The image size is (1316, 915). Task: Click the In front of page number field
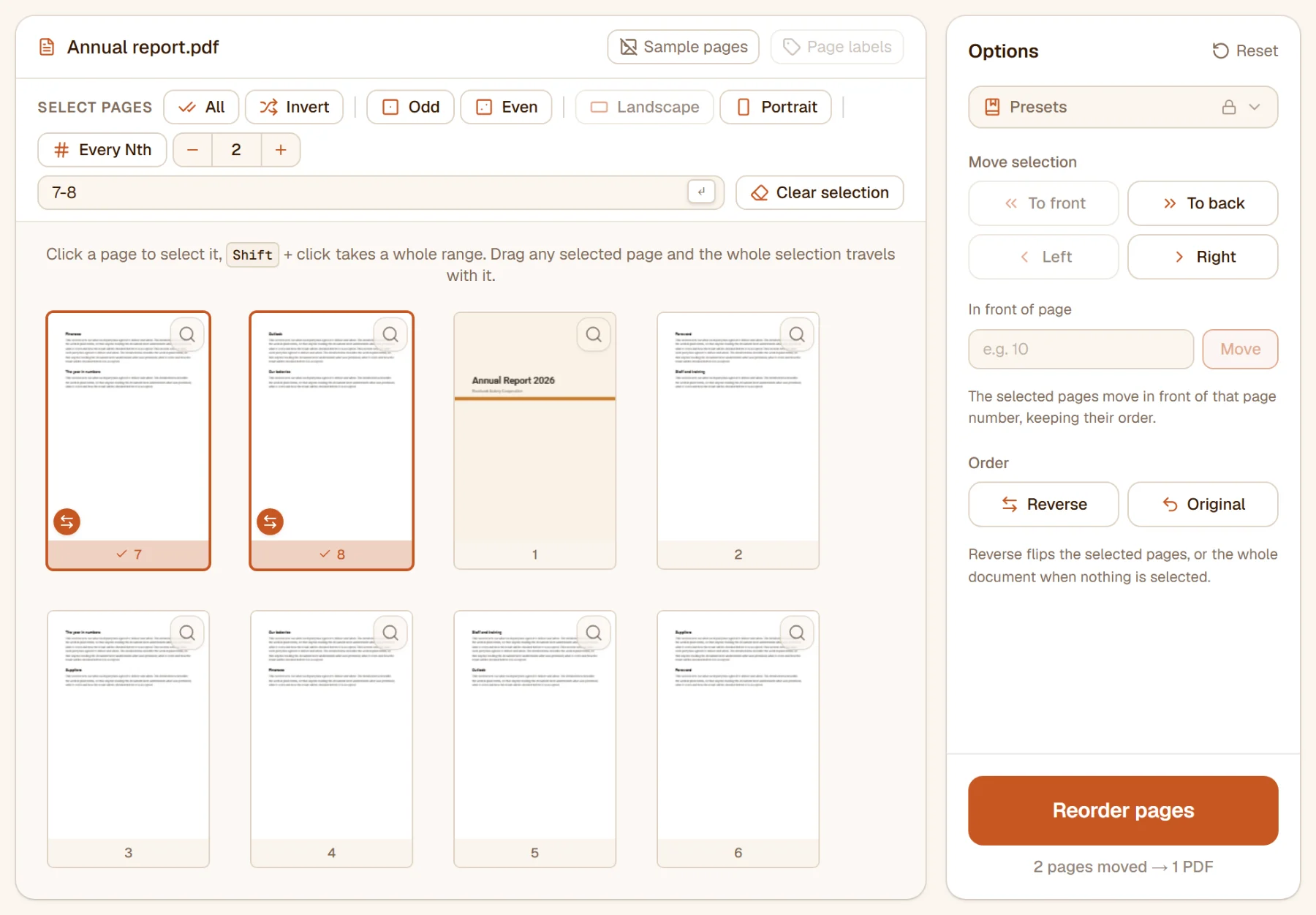1081,349
